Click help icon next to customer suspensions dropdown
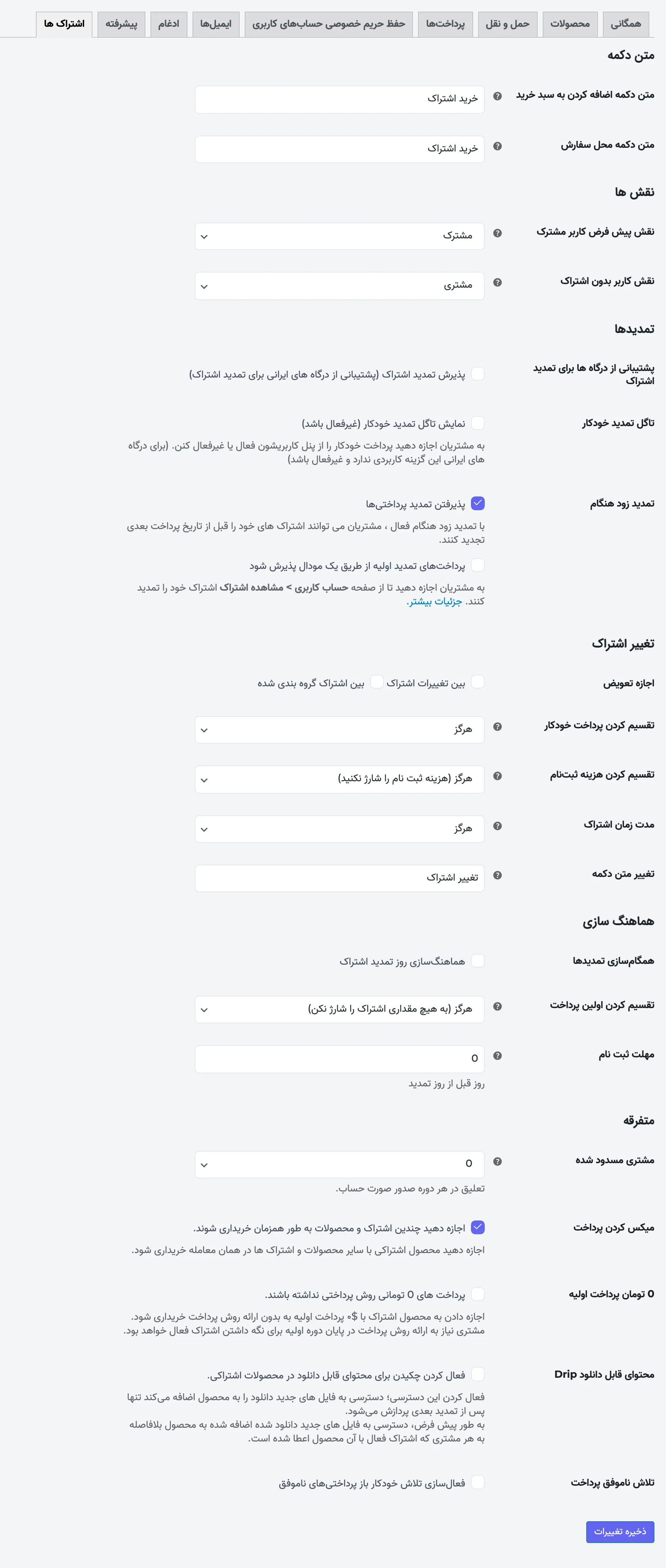Image resolution: width=666 pixels, height=1568 pixels. coord(497,1161)
